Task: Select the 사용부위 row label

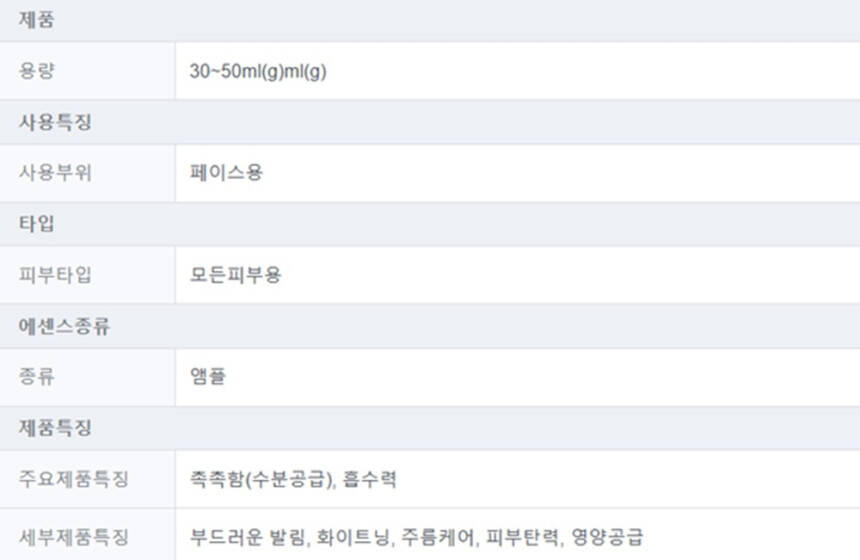Action: 54,173
